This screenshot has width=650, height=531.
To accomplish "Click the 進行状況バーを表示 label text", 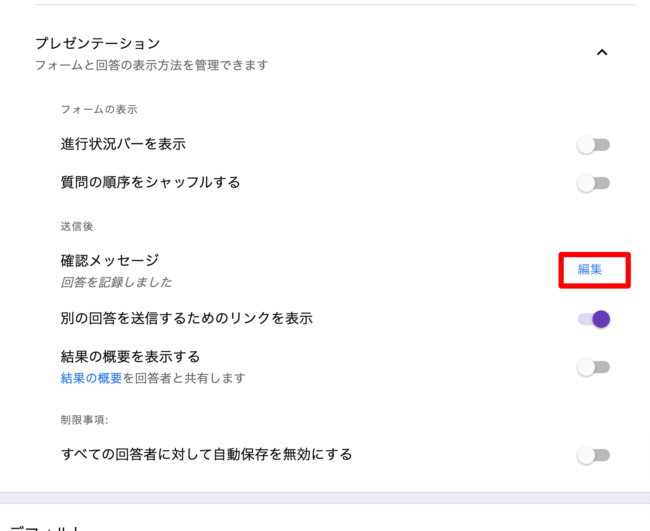I will 123,144.
